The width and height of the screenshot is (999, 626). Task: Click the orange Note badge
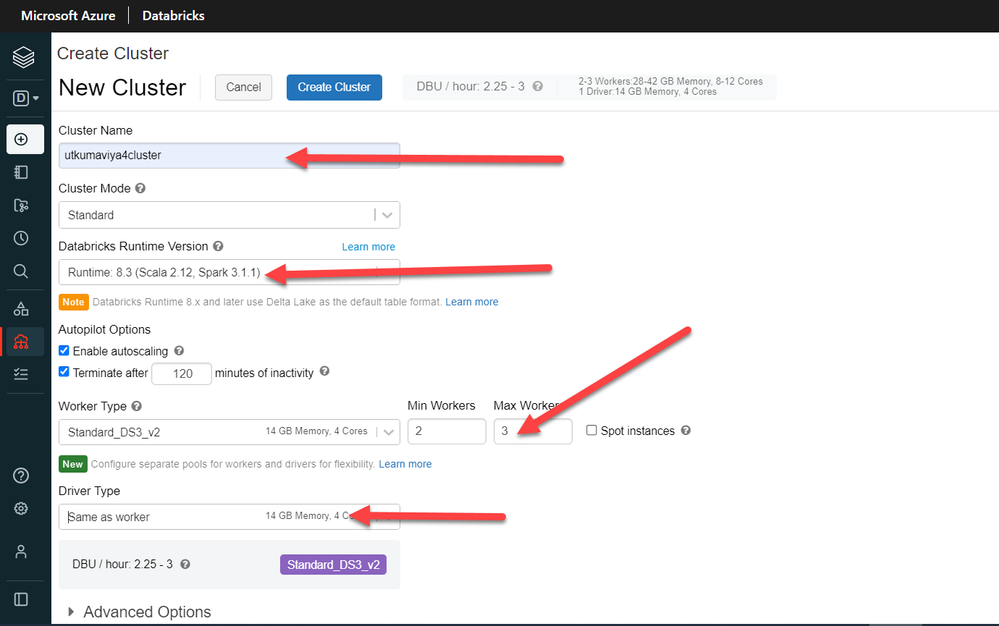(73, 302)
